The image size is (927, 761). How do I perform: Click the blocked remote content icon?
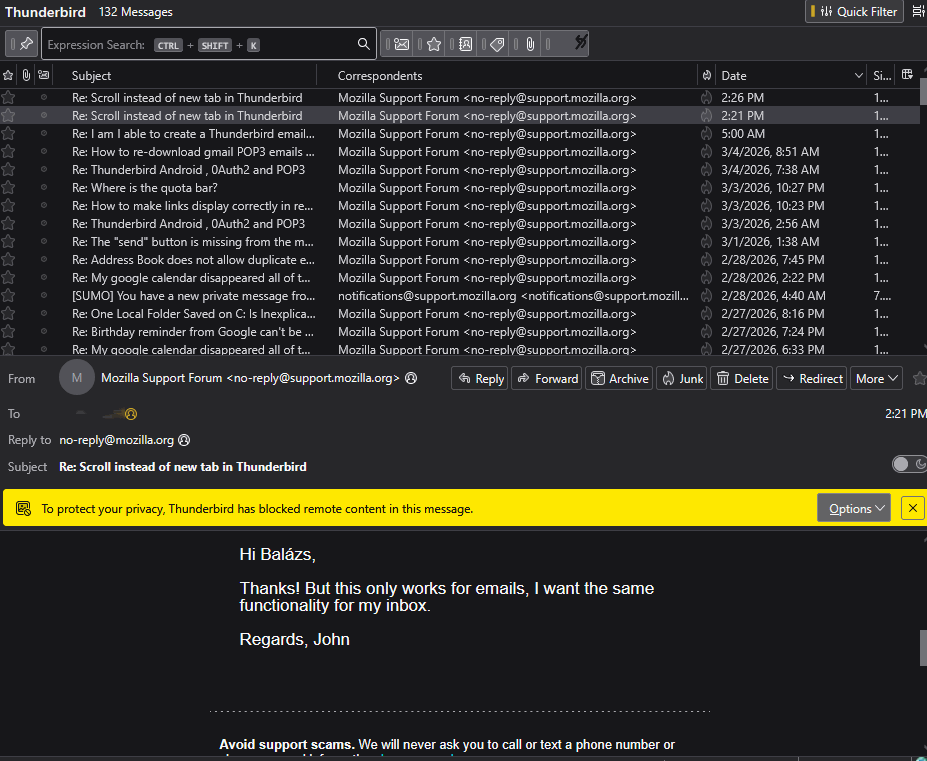click(24, 509)
